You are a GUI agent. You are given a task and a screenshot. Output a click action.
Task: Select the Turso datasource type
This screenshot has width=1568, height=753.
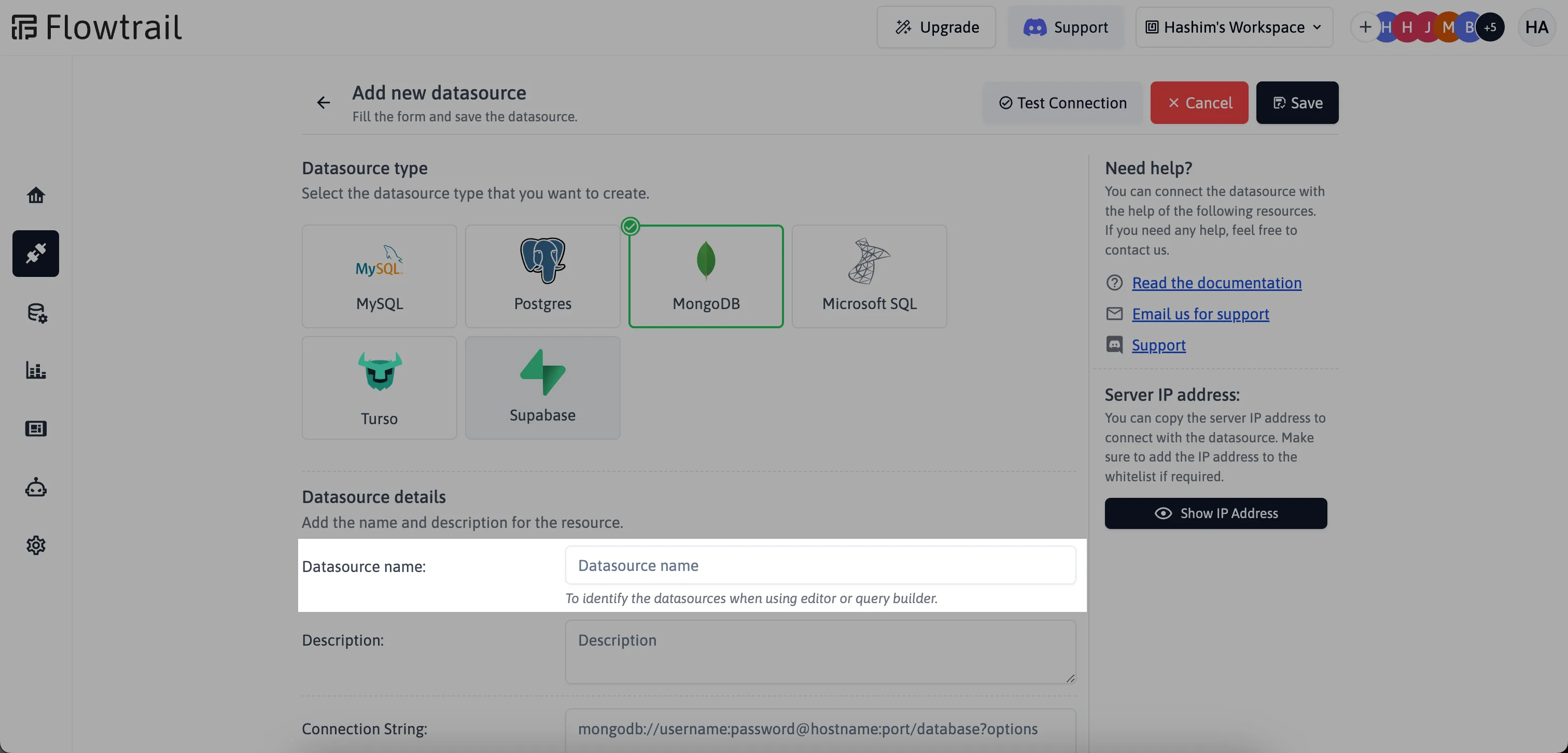pos(379,388)
